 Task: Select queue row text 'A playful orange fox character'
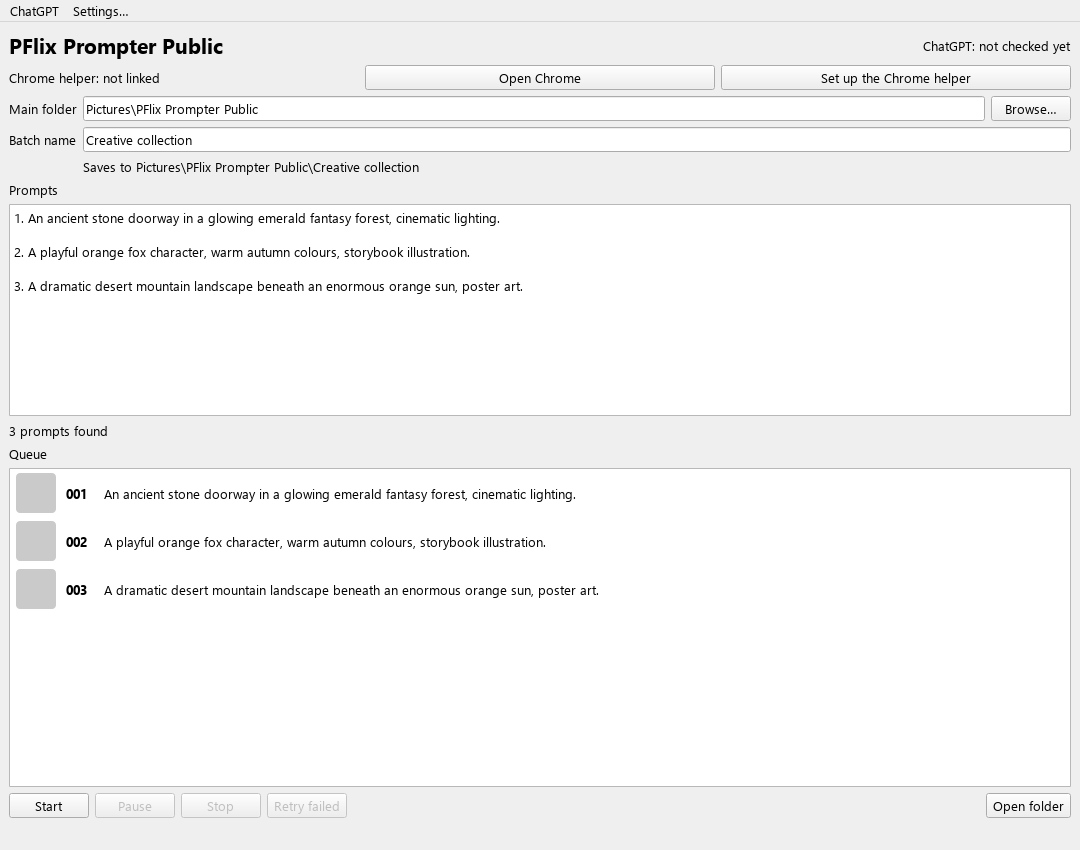point(324,543)
